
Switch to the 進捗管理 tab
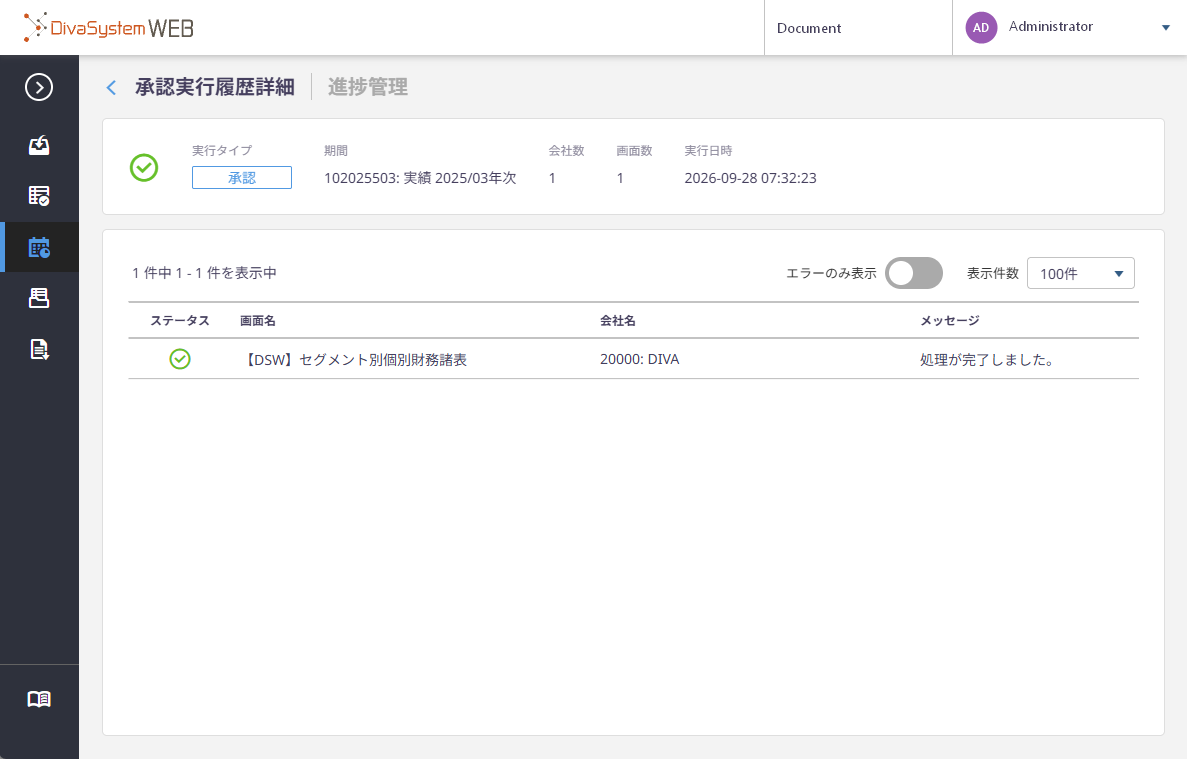[368, 87]
